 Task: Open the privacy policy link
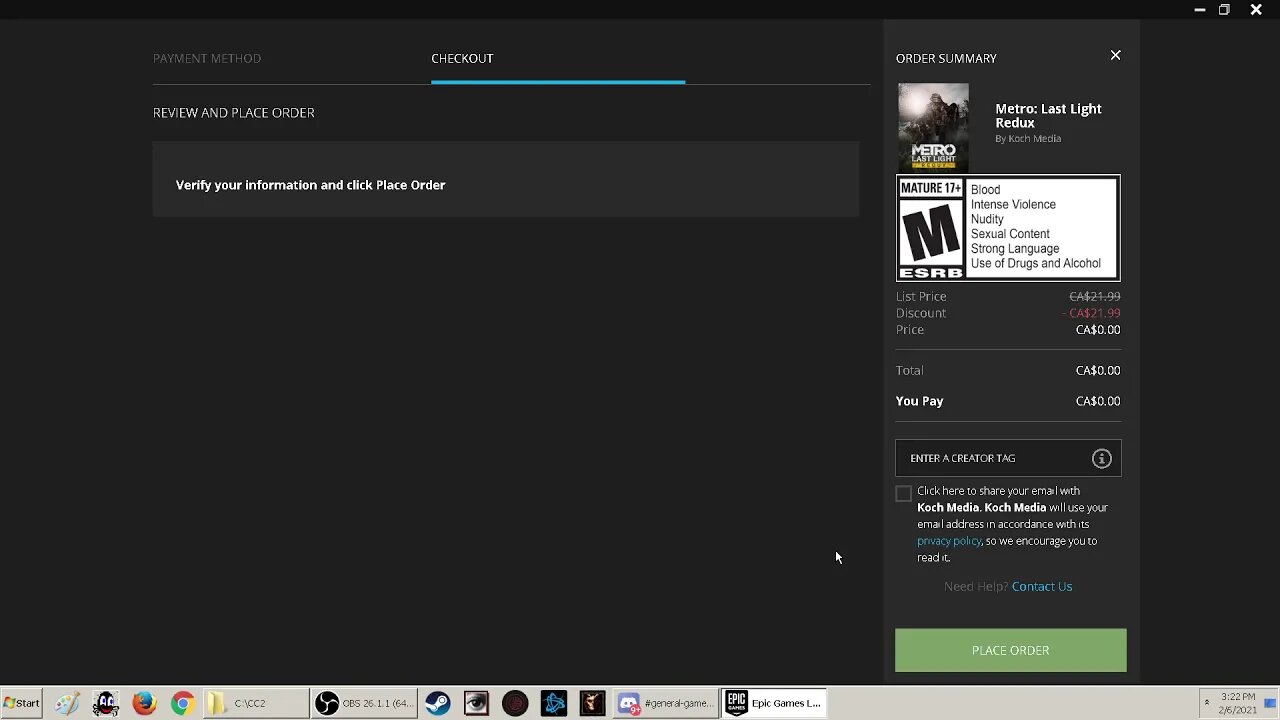point(949,541)
